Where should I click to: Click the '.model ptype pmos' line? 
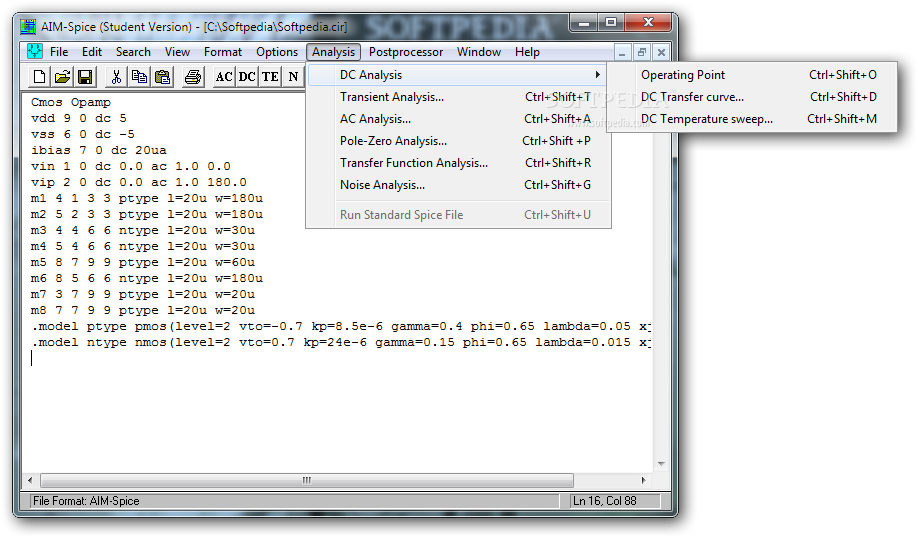pos(341,326)
